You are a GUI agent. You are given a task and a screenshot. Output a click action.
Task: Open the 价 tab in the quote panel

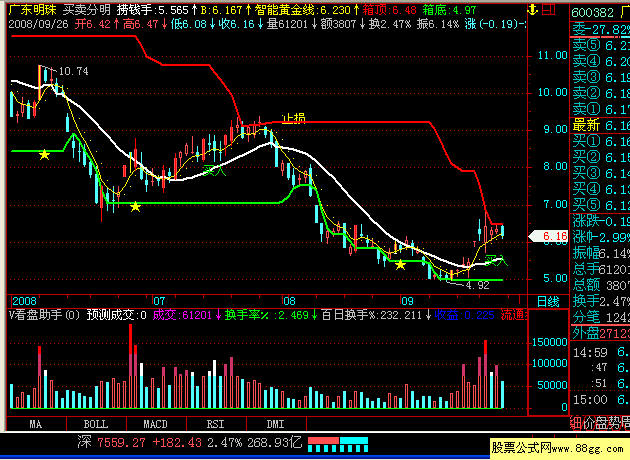(x=588, y=423)
